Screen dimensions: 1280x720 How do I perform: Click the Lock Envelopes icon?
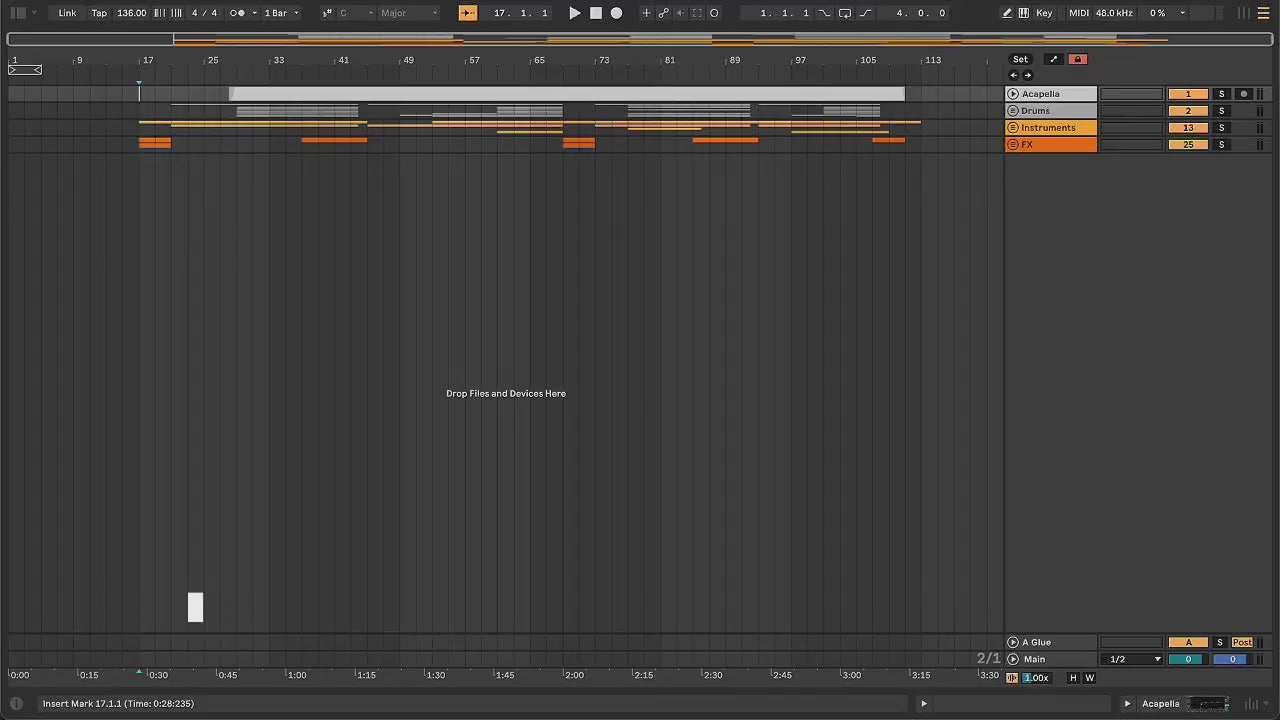pos(1077,59)
